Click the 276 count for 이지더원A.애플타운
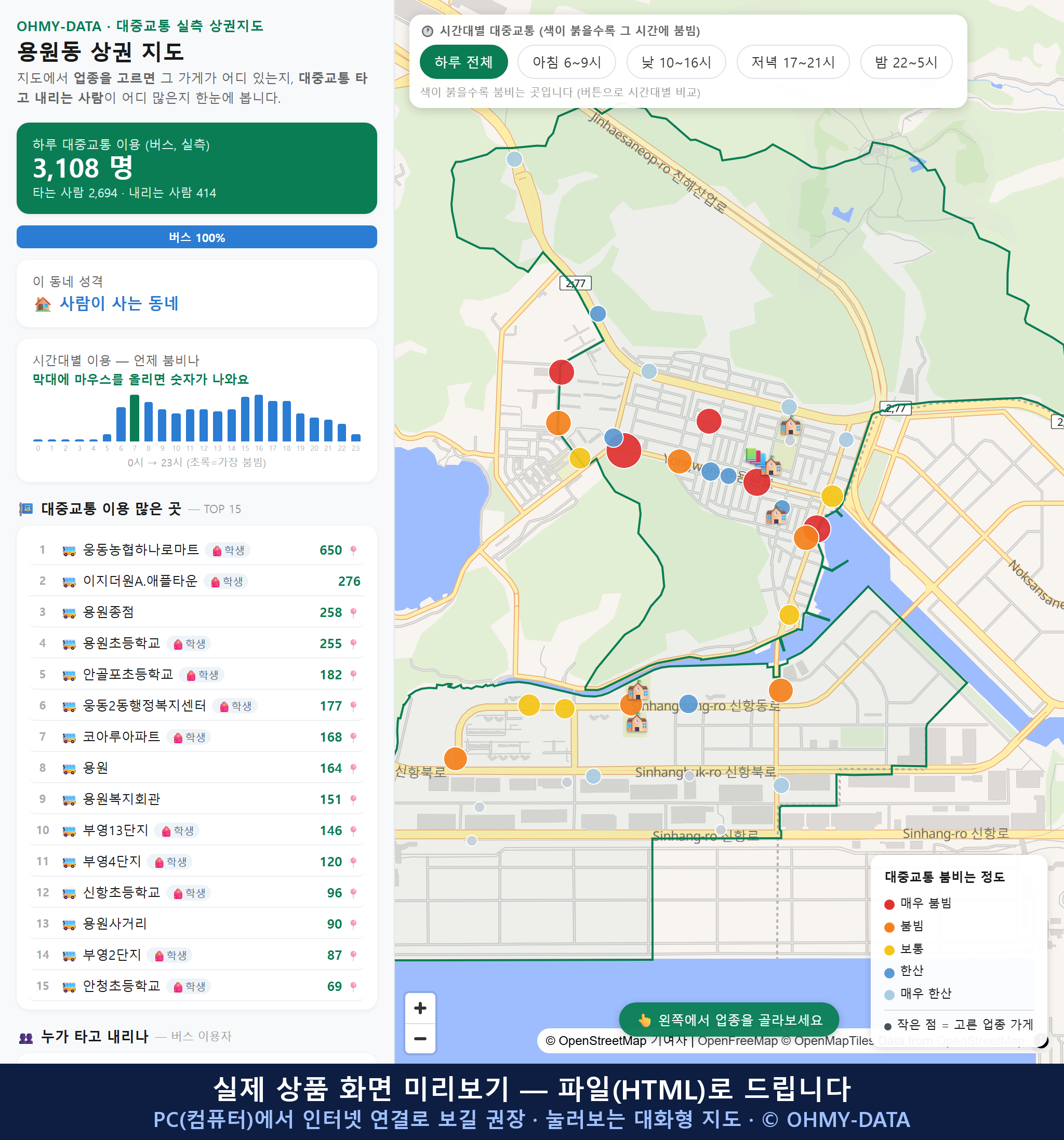Image resolution: width=1064 pixels, height=1140 pixels. pyautogui.click(x=349, y=582)
